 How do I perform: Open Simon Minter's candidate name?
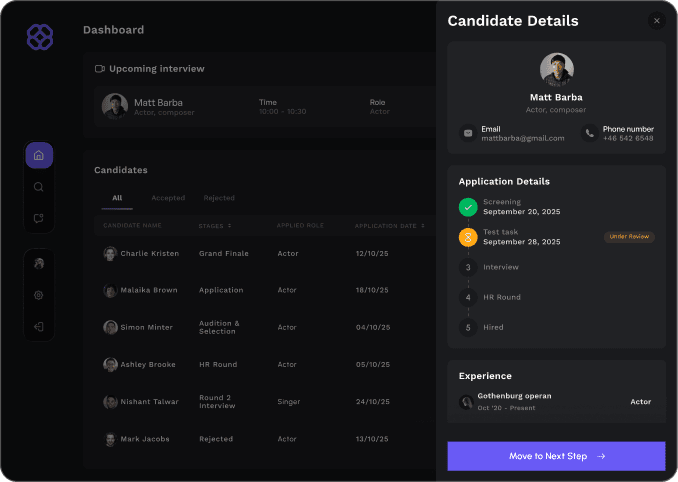click(x=147, y=328)
